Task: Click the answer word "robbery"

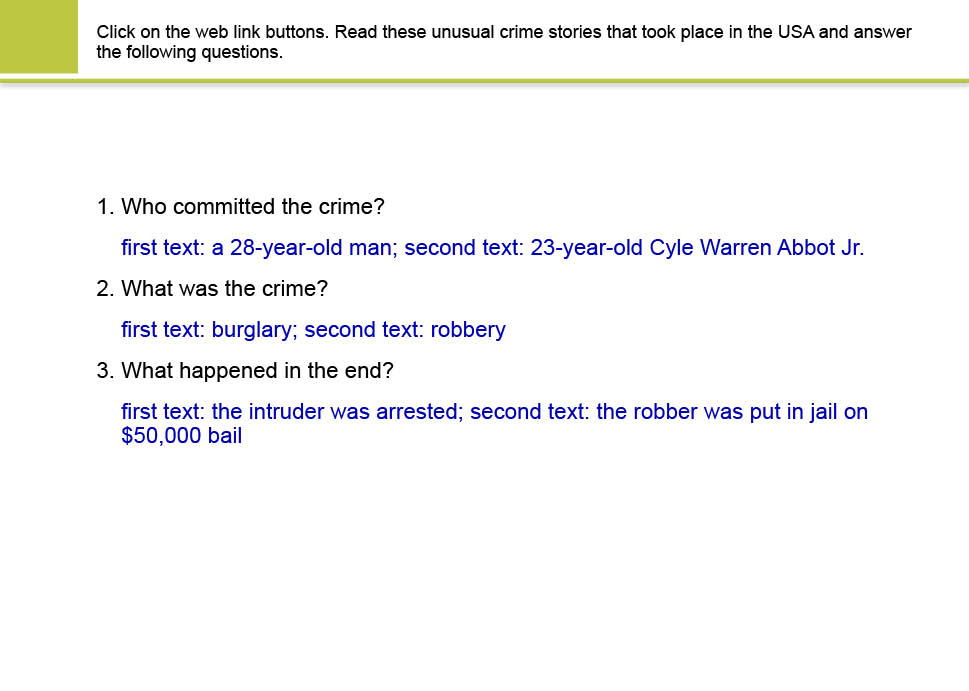Action: tap(468, 330)
